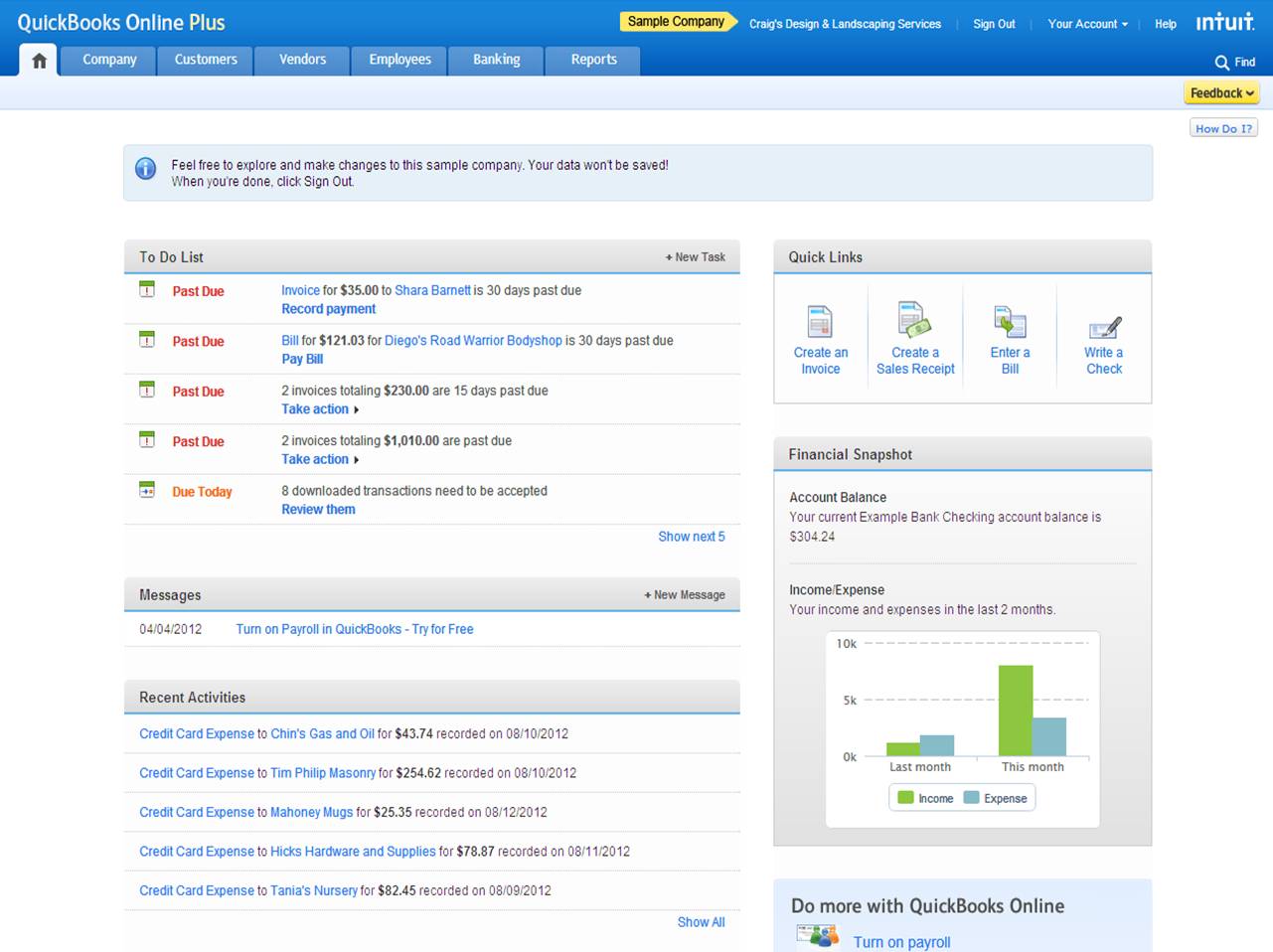The height and width of the screenshot is (952, 1273).
Task: Open the Help link
Action: (1166, 24)
